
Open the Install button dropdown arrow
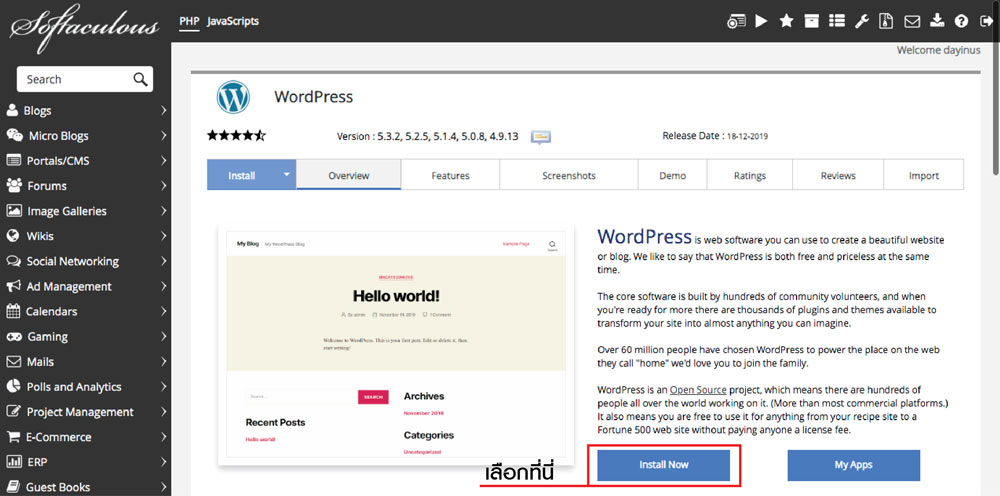[x=286, y=175]
